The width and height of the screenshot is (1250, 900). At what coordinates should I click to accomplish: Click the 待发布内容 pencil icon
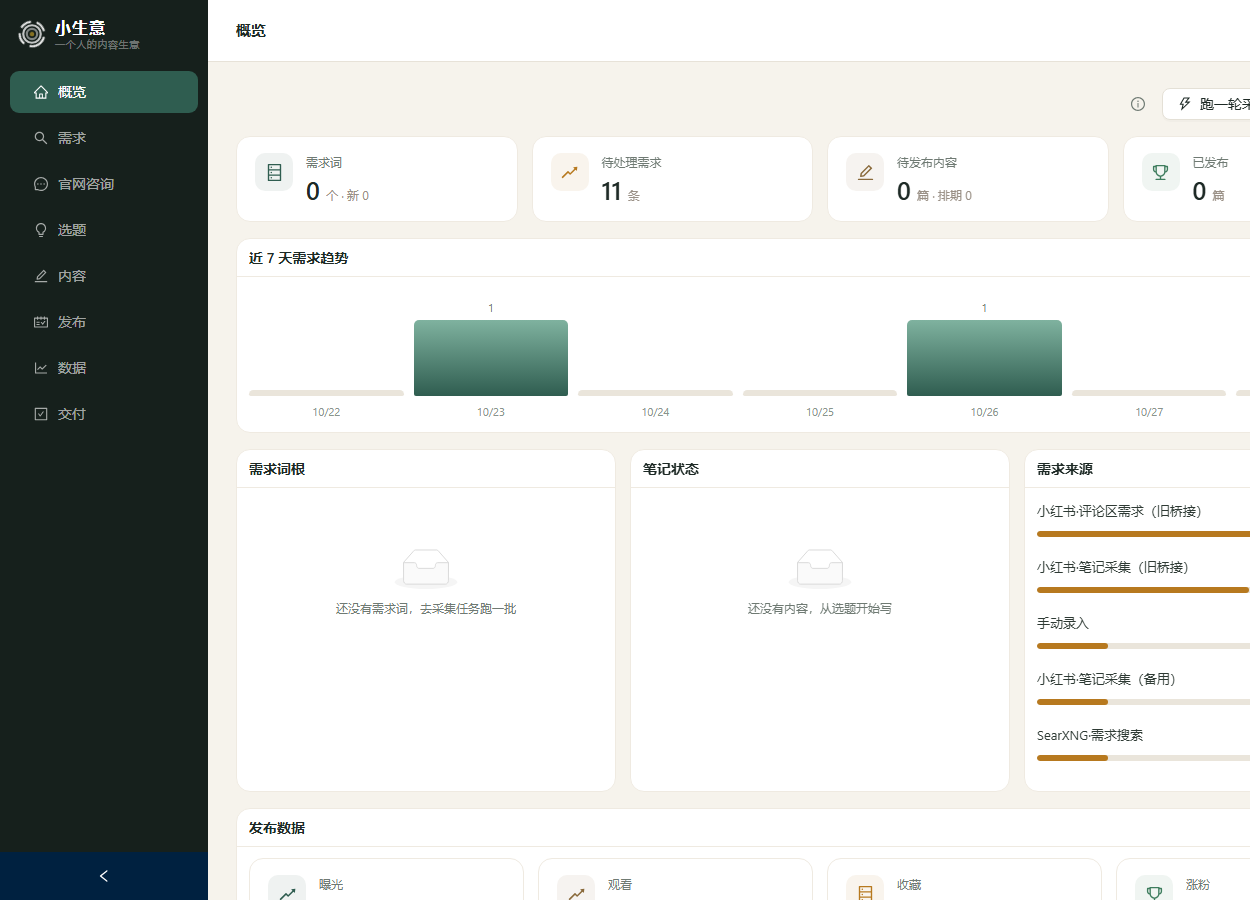(x=865, y=172)
